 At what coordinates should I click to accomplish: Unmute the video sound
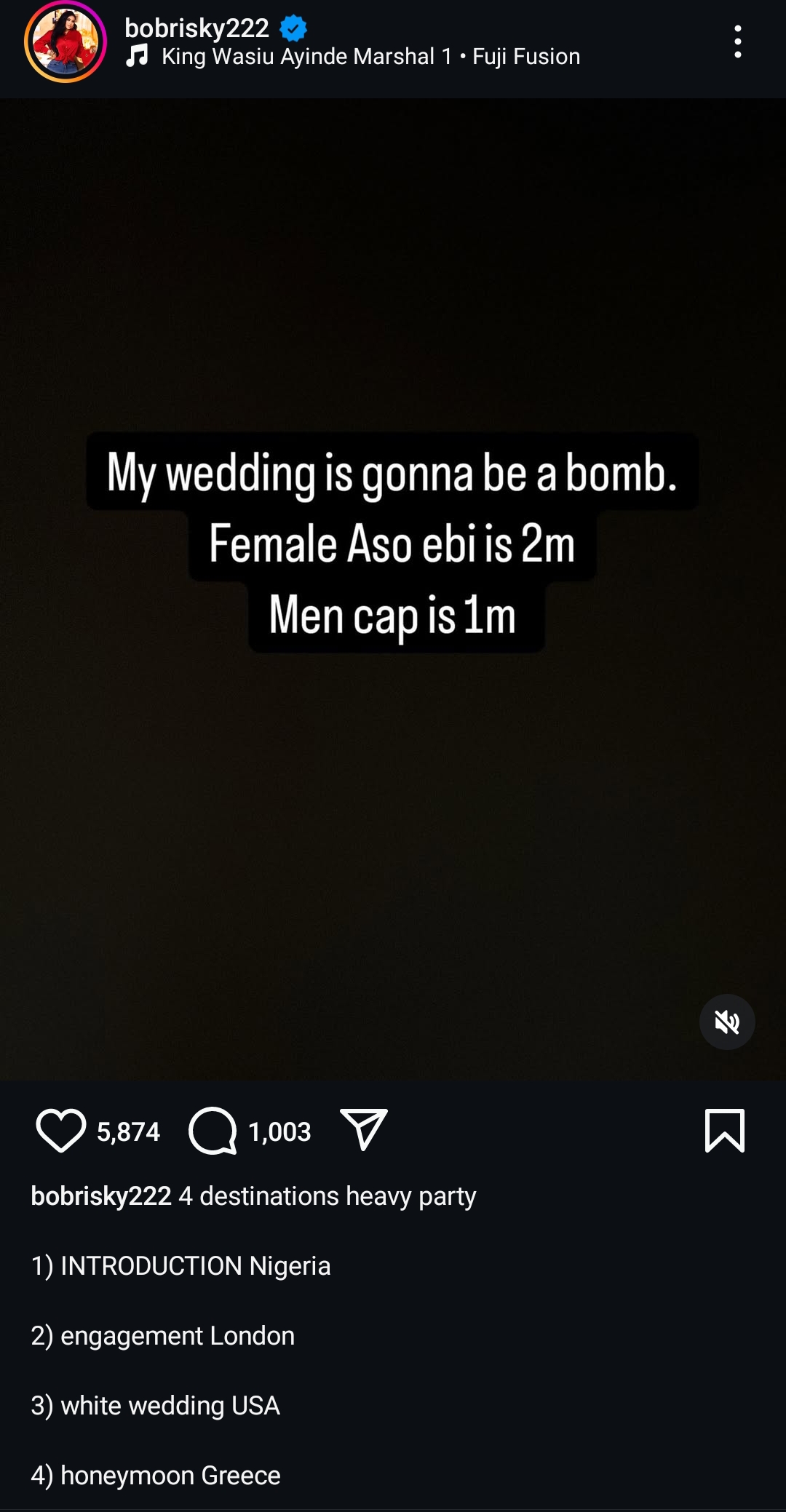(727, 1022)
